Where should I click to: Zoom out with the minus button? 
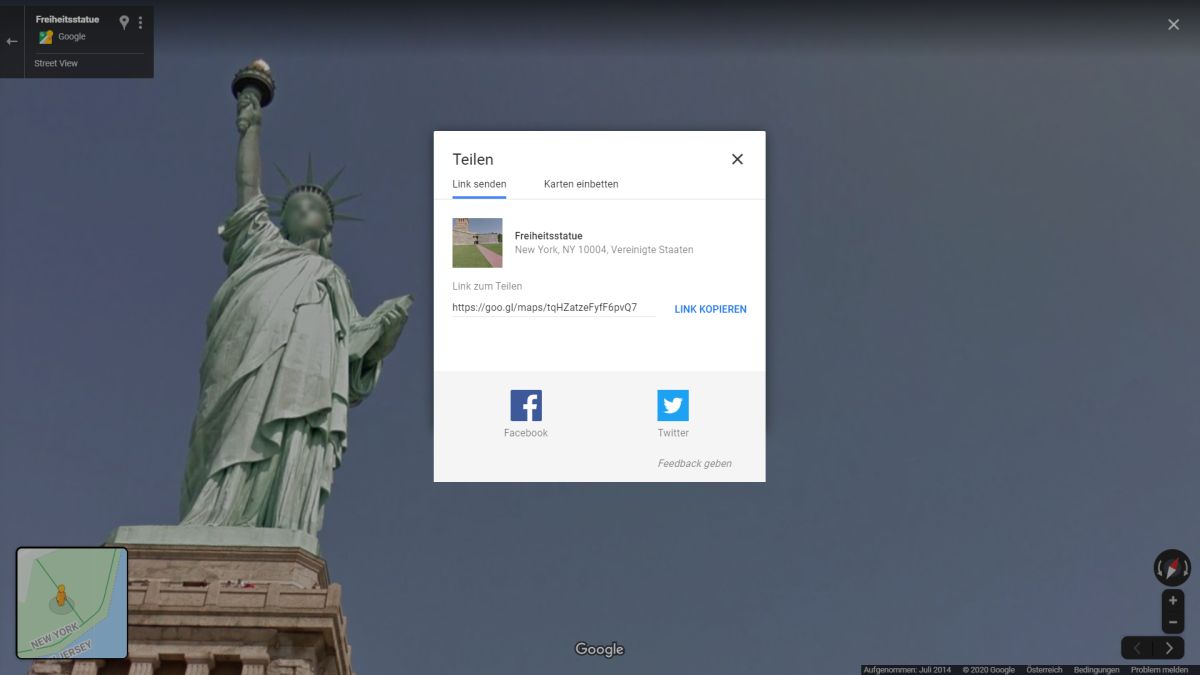[x=1172, y=622]
